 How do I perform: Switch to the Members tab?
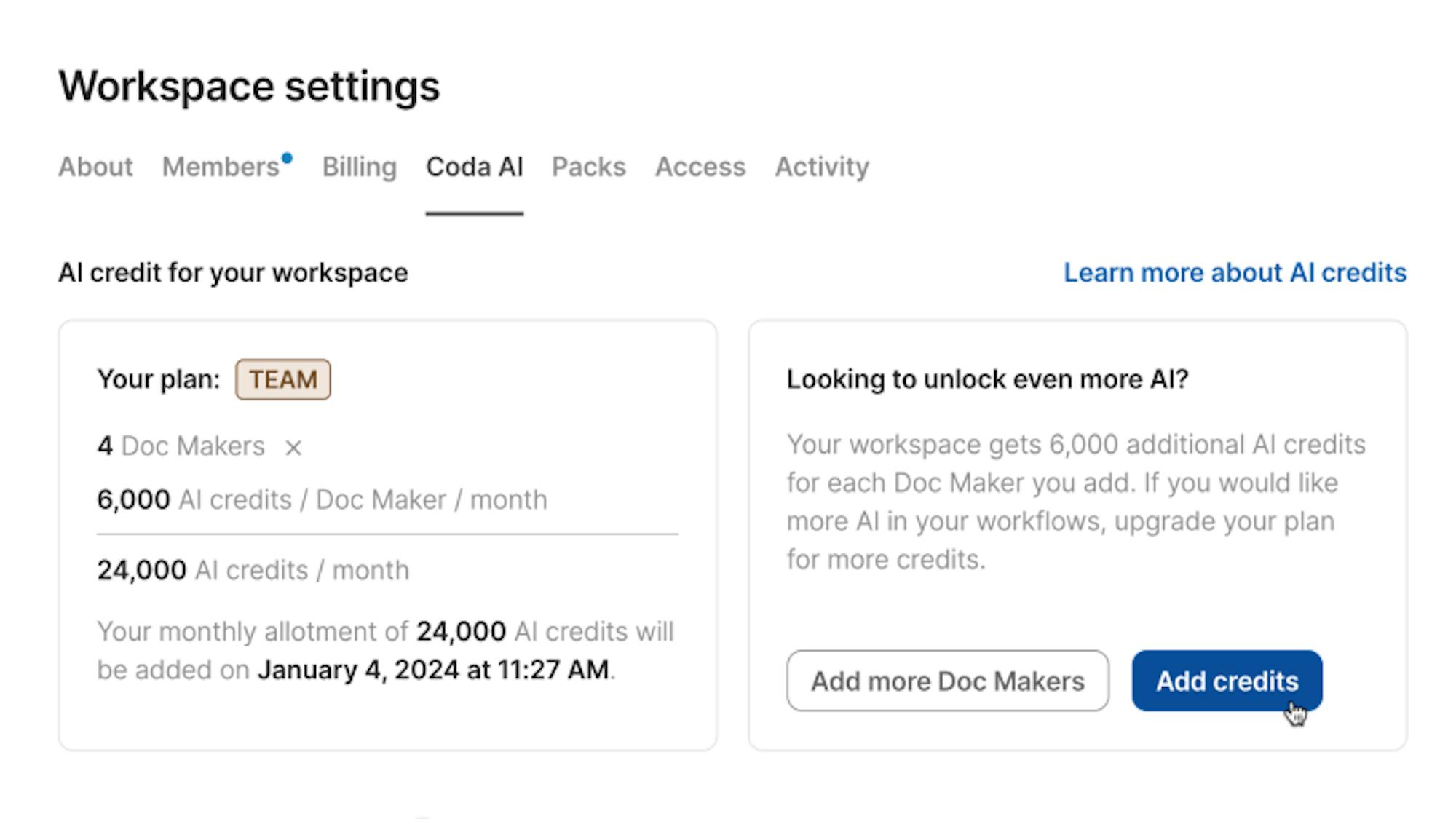click(x=221, y=167)
